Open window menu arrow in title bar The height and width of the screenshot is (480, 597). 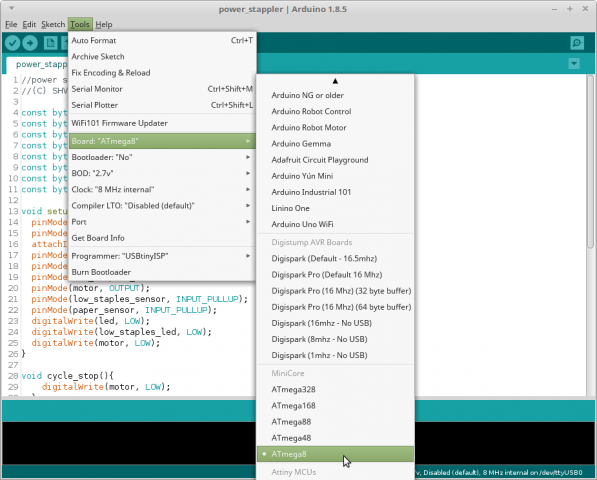pyautogui.click(x=12, y=8)
